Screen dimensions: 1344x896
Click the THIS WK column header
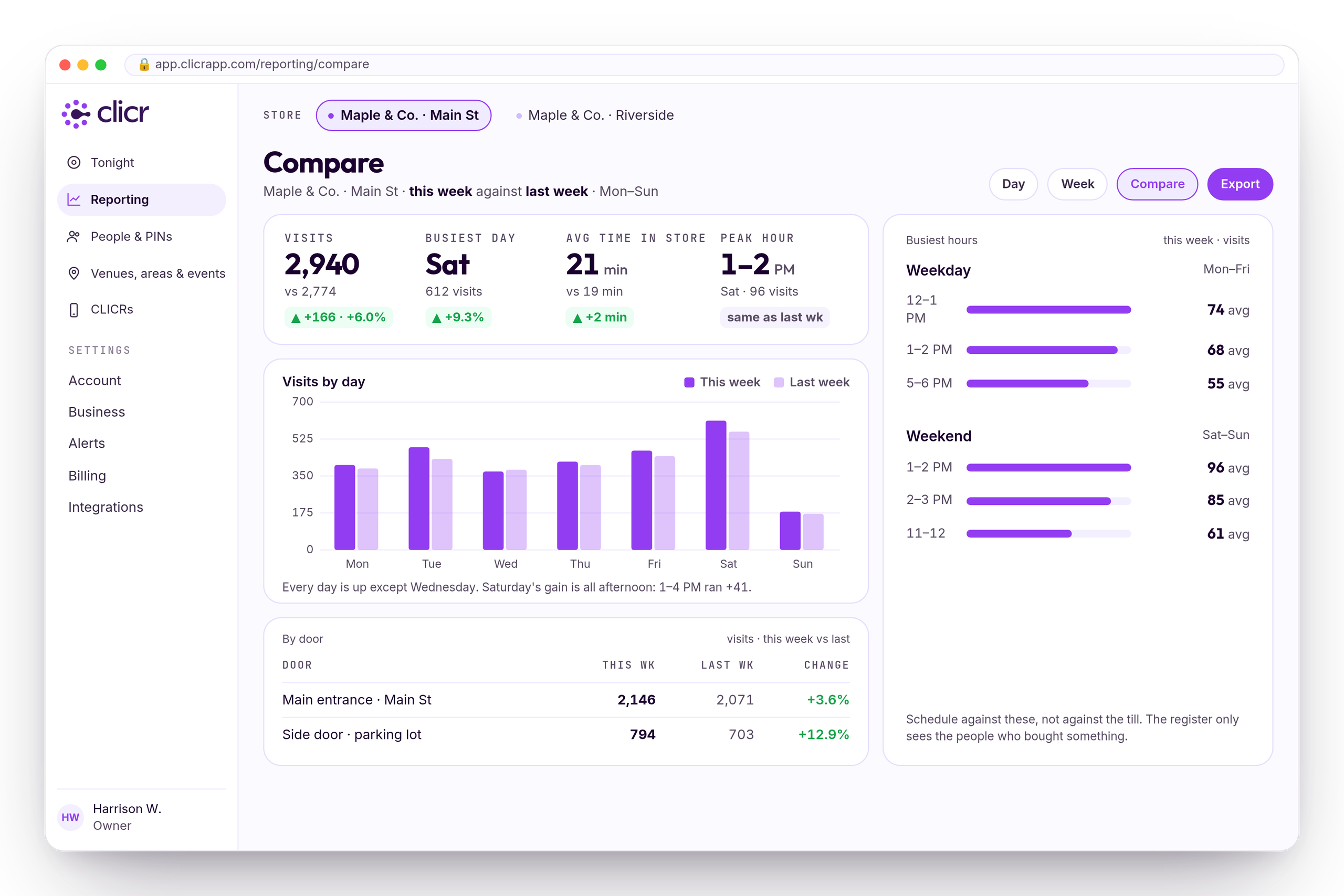coord(628,665)
